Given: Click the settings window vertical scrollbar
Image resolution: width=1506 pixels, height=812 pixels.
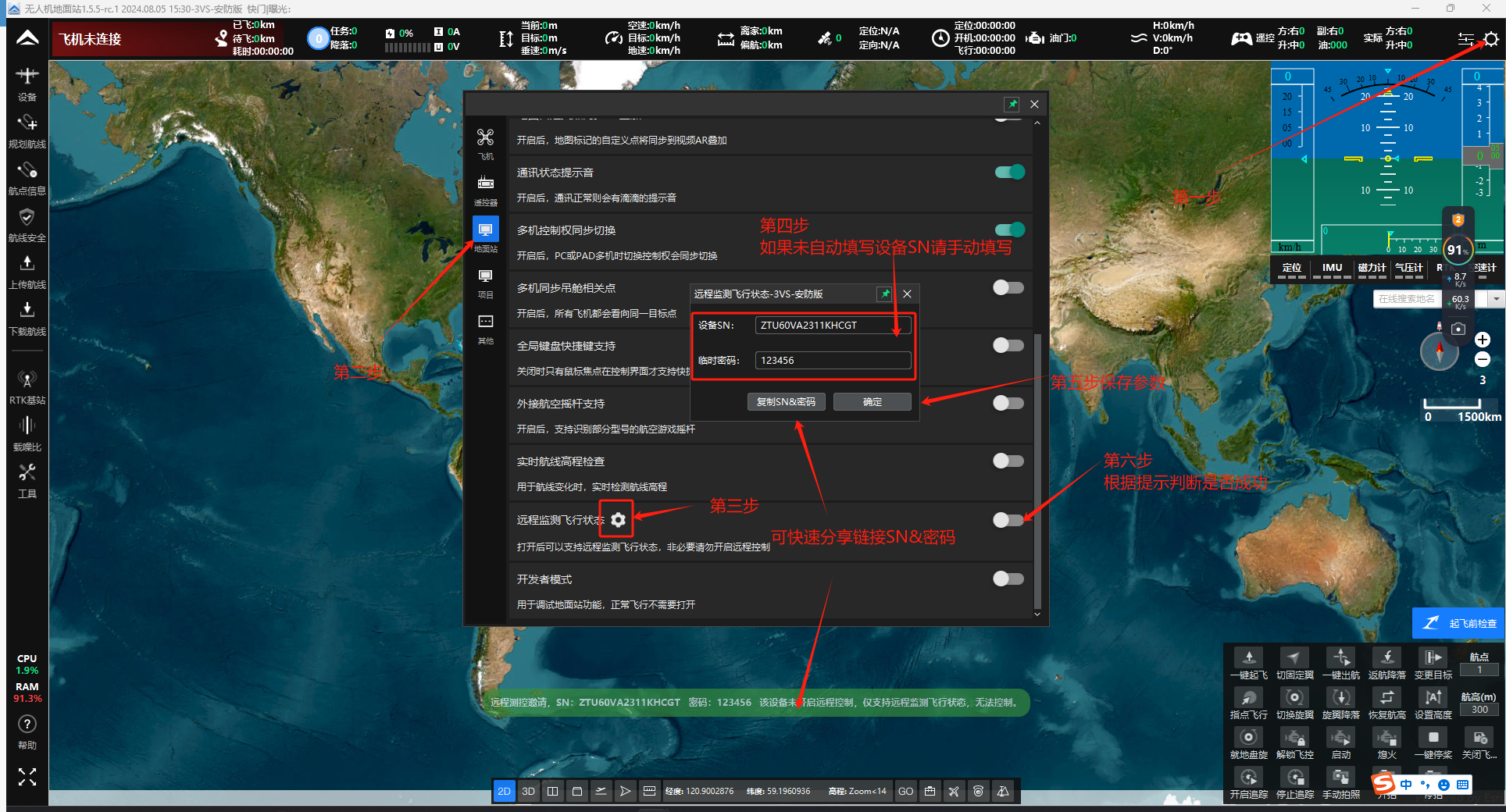Looking at the screenshot, I should click(1037, 471).
